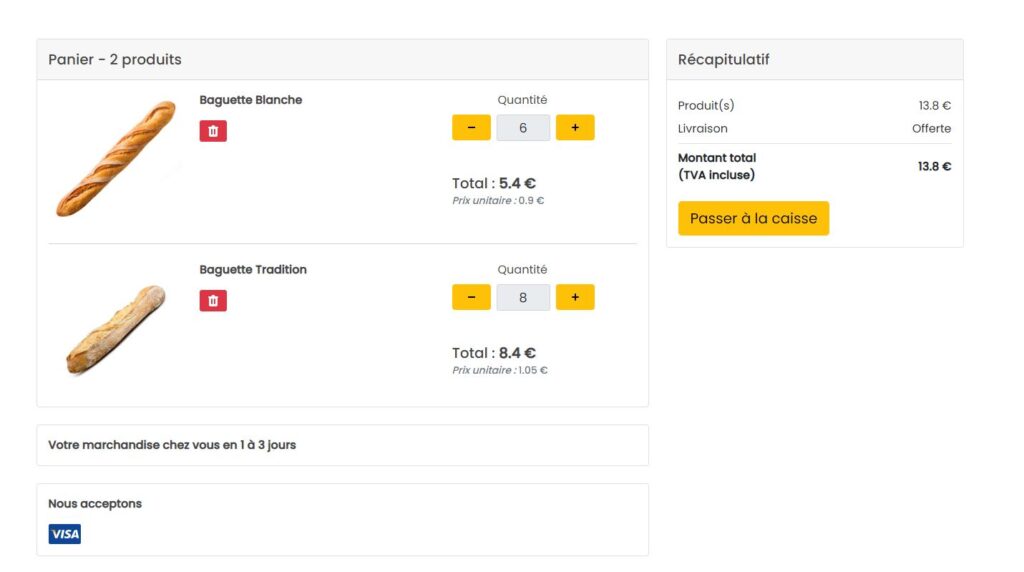Click the Baguette Blanche quantity field
The width and height of the screenshot is (1024, 572).
(x=523, y=128)
